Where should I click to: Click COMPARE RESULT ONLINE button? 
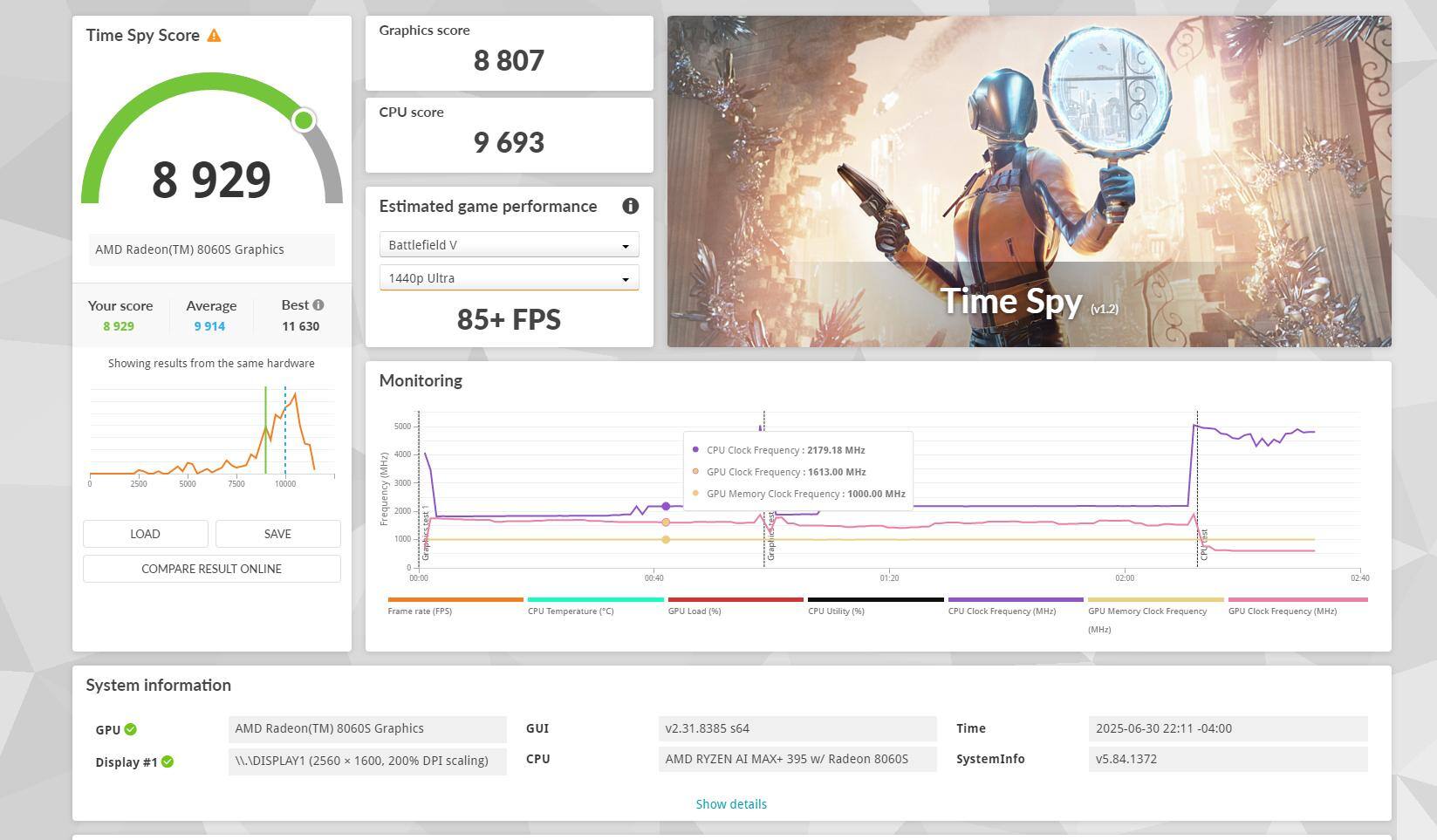click(x=212, y=569)
